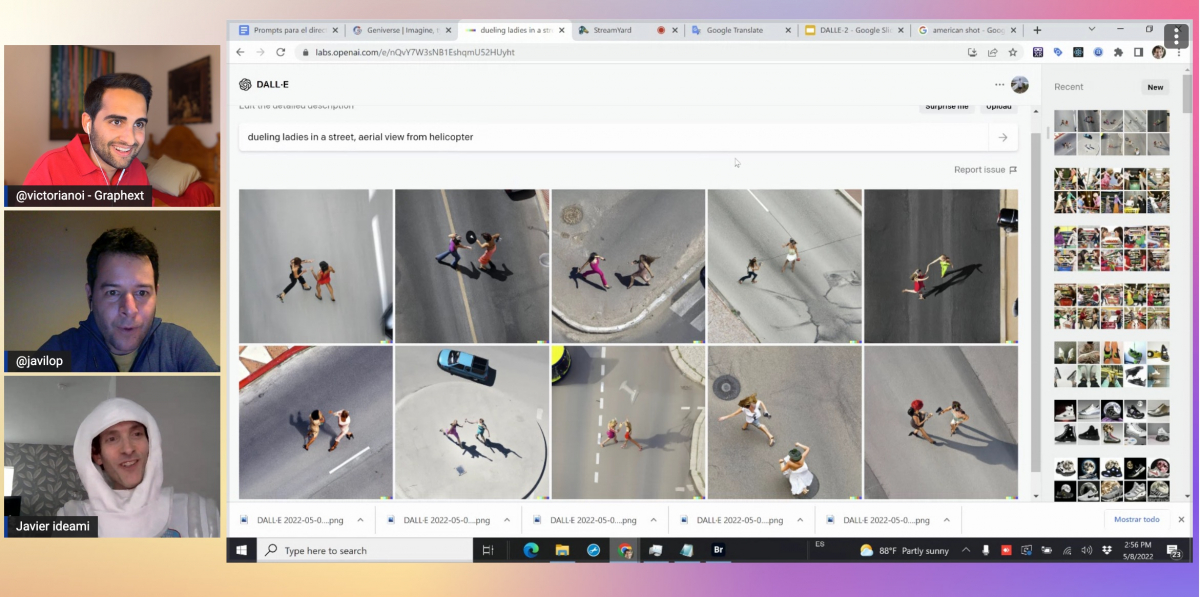
Task: Submit the prompt with the arrow icon
Action: coord(1003,138)
